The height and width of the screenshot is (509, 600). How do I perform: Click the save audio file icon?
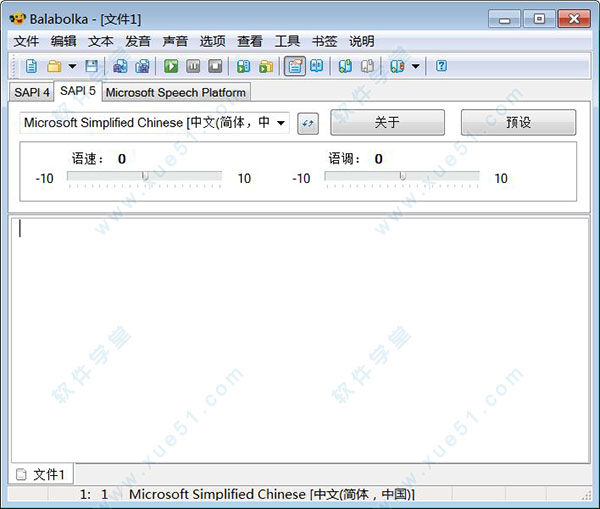click(120, 66)
